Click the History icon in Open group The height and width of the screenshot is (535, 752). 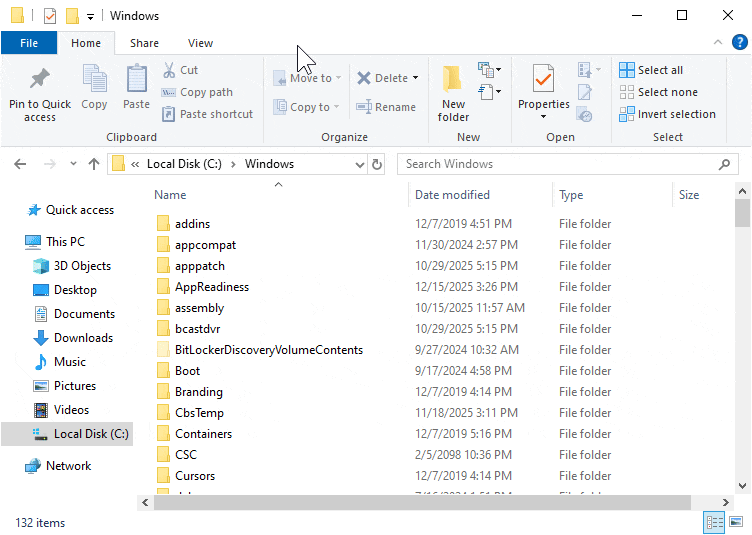point(585,115)
